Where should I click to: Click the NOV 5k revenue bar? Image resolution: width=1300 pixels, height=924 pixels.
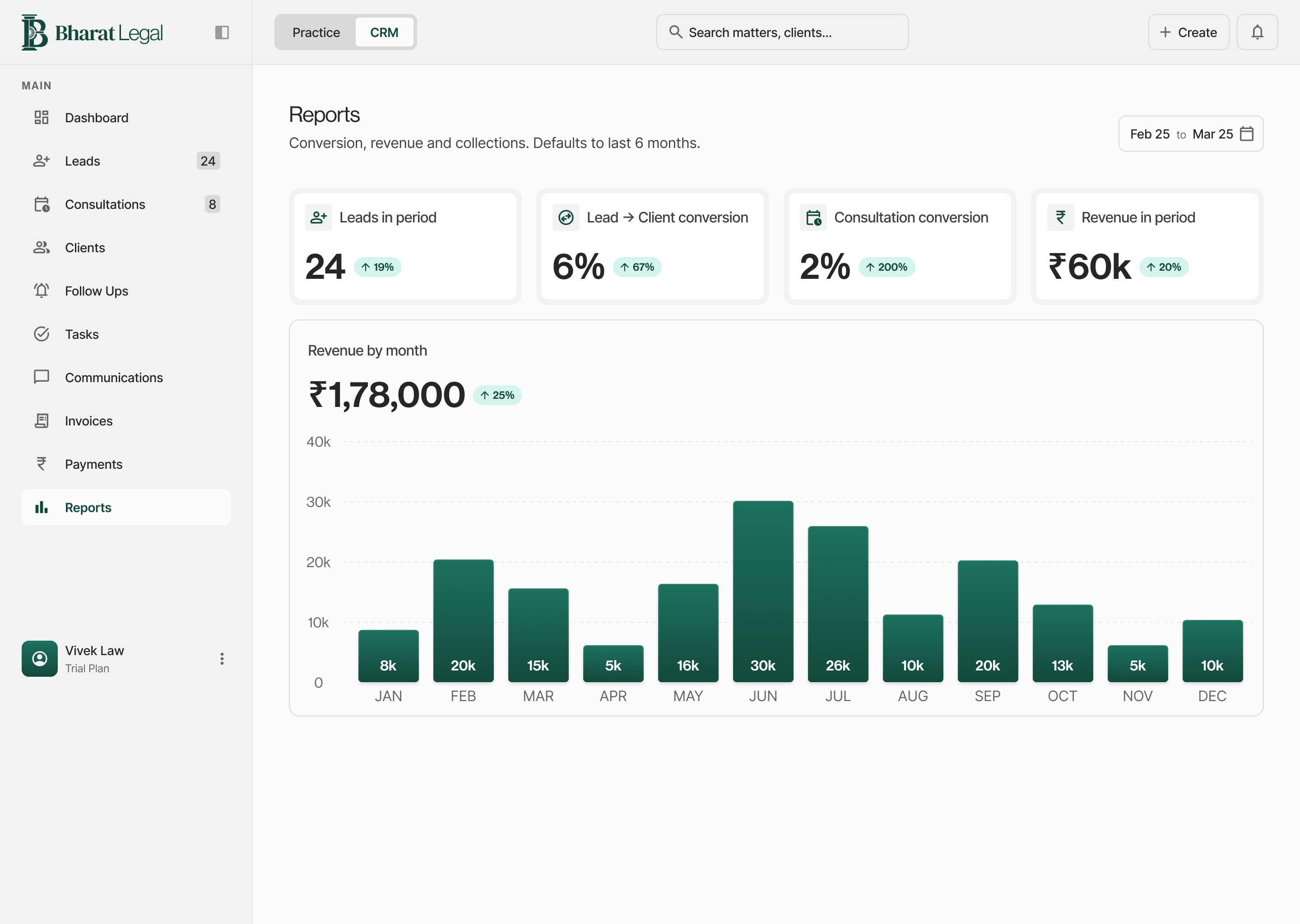click(1138, 663)
